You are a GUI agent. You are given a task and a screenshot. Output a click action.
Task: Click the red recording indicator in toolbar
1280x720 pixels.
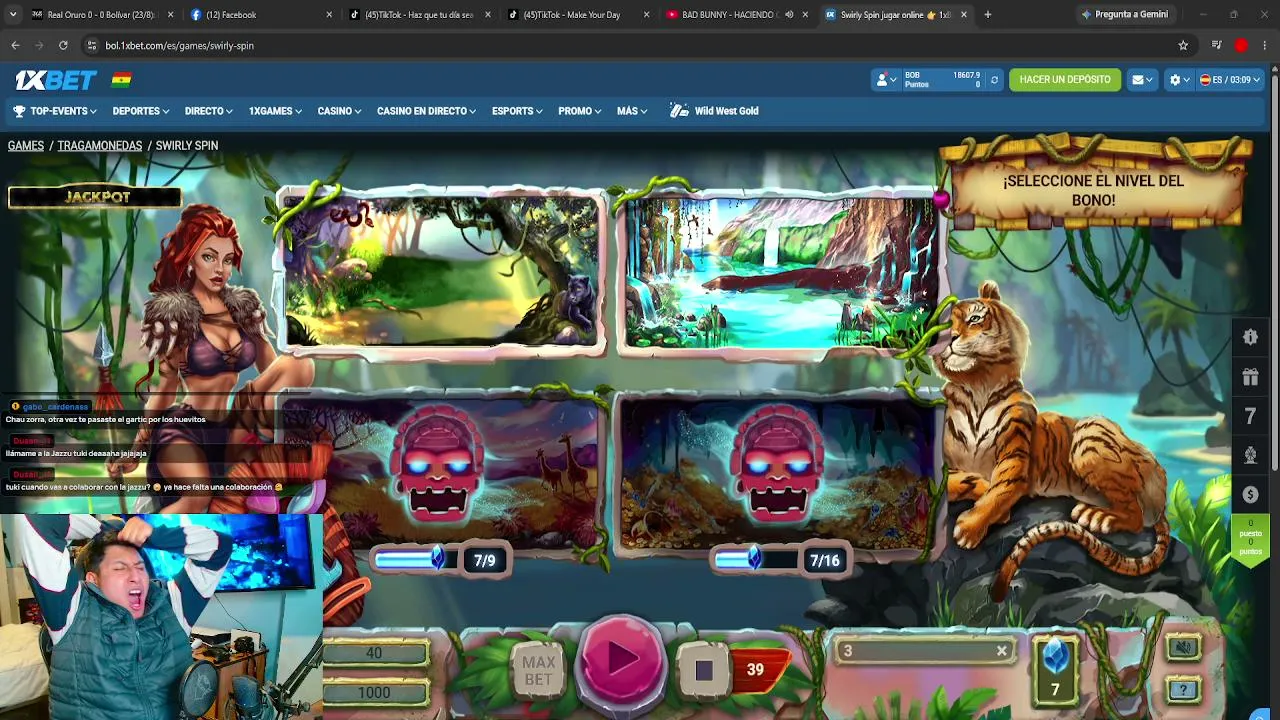[1241, 45]
